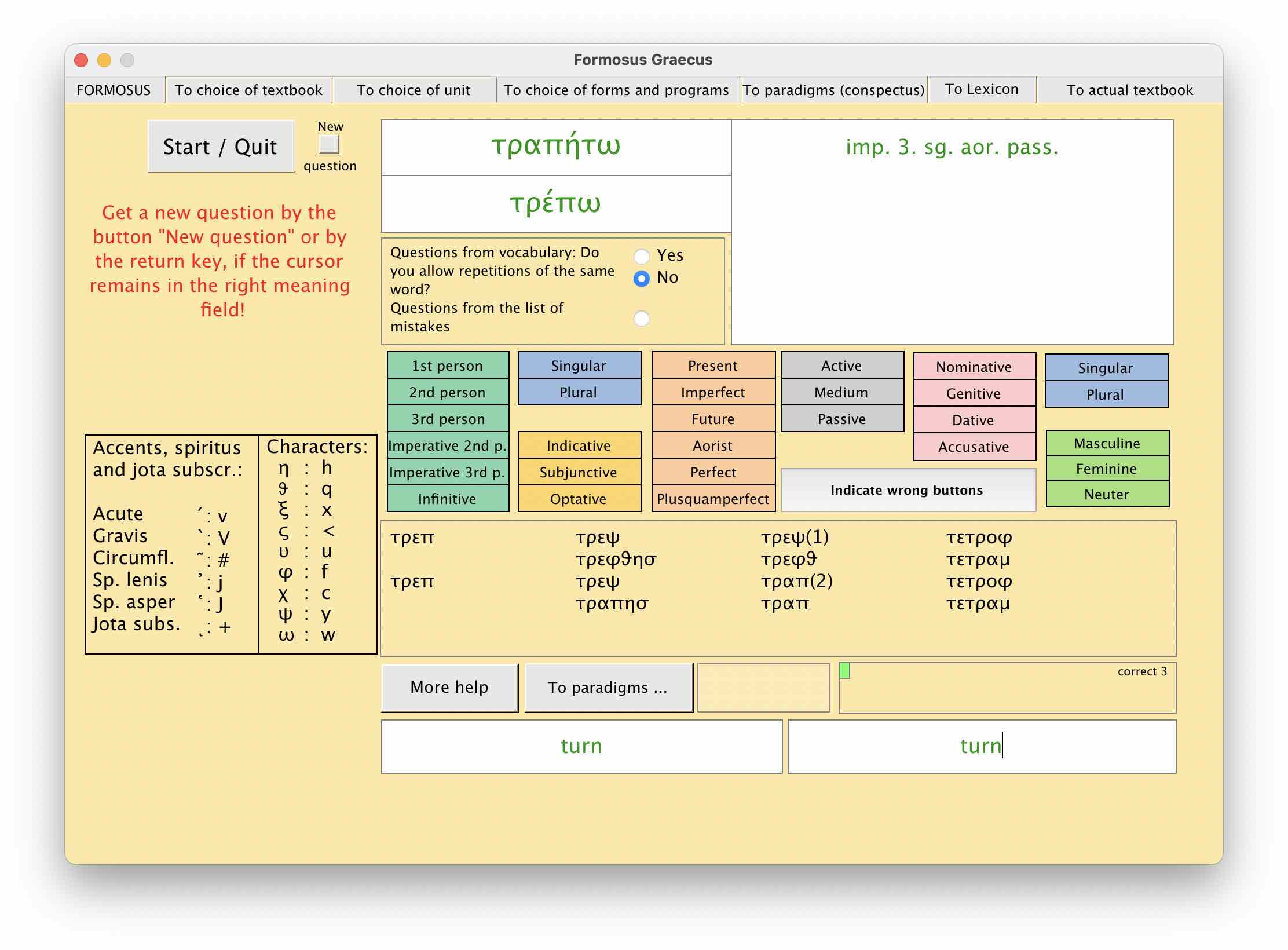1288x950 pixels.
Task: Click Indicate wrong buttons
Action: tap(907, 490)
